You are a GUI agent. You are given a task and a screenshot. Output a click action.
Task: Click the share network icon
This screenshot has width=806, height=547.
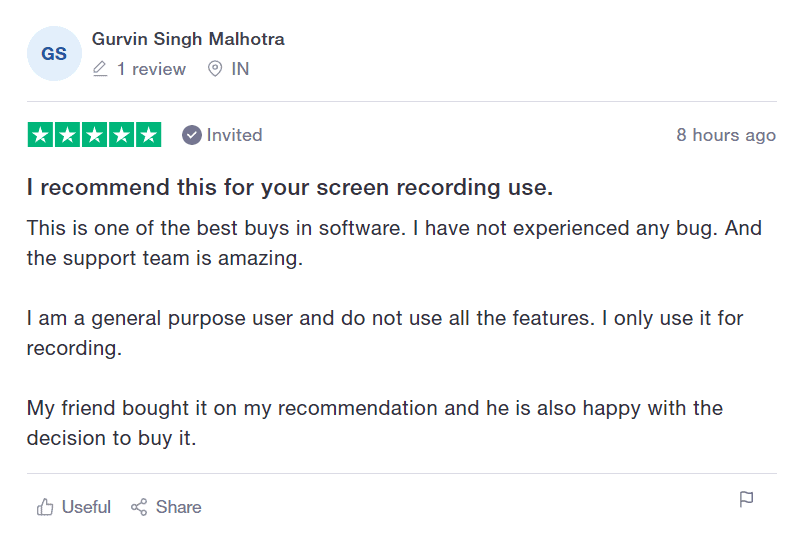point(139,507)
